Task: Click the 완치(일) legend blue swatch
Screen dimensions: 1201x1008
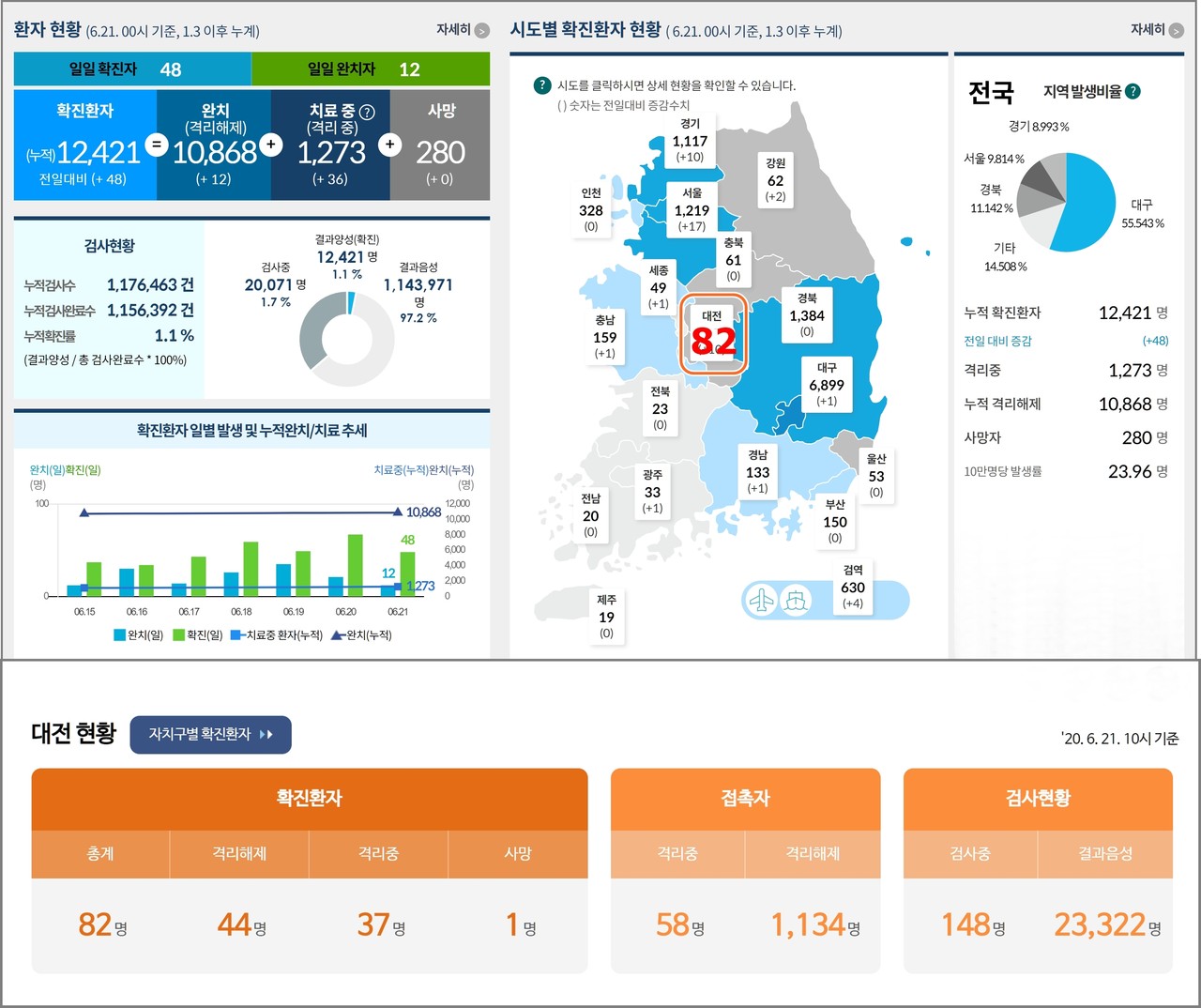Action: 120,635
